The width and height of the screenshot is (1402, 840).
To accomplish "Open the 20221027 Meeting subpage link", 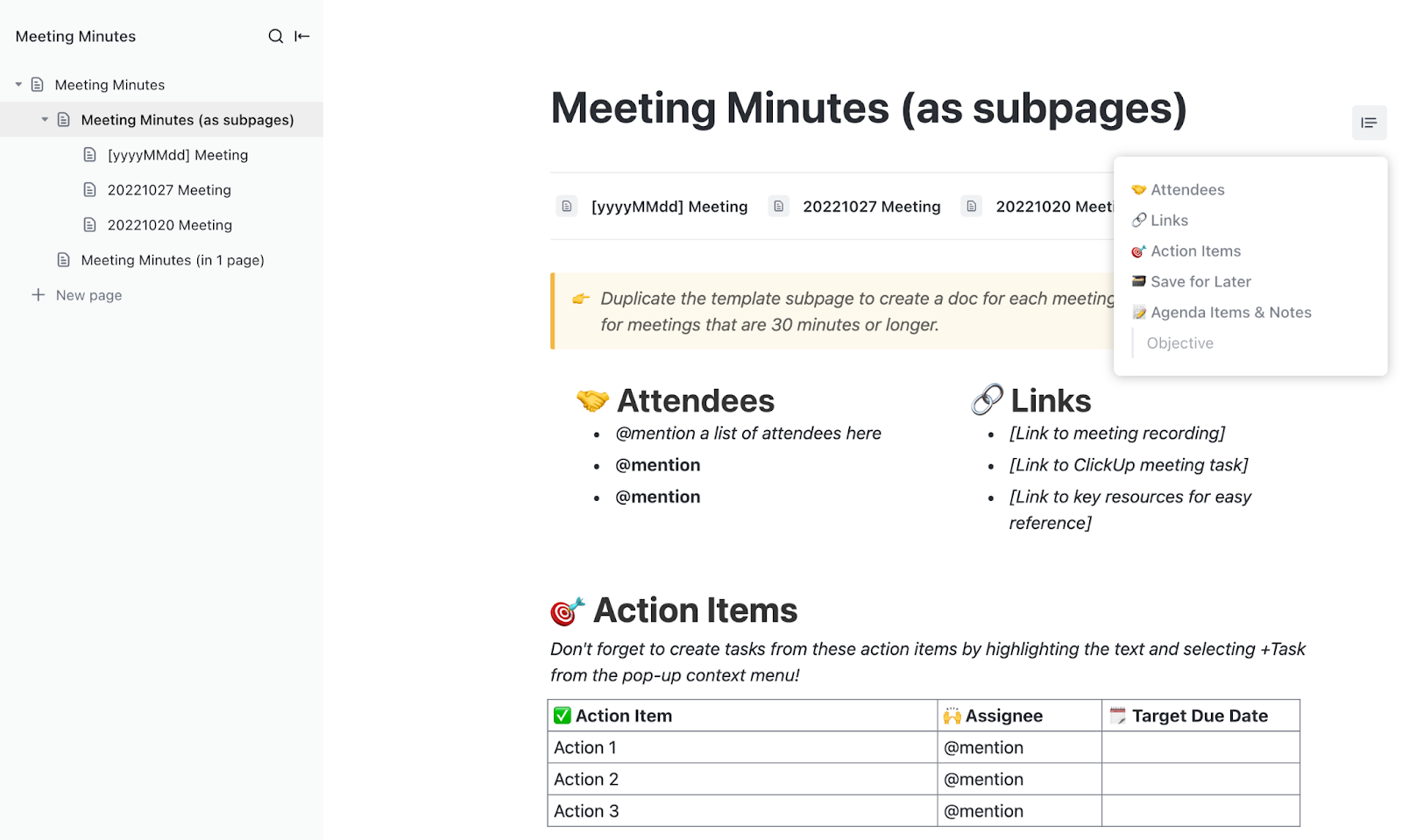I will tap(872, 206).
